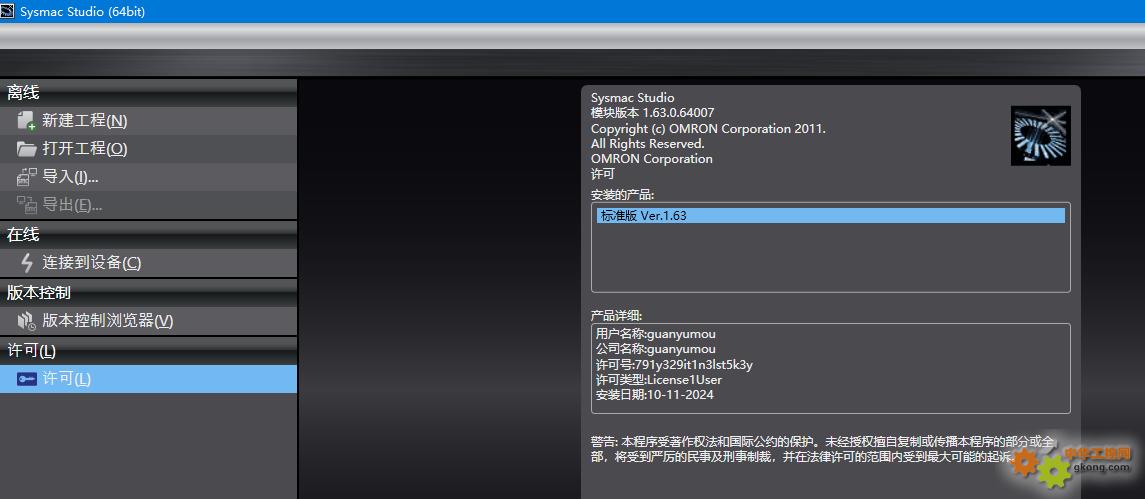The width and height of the screenshot is (1145, 499).
Task: Click the module version 1.63.0.64007 text
Action: (x=652, y=113)
